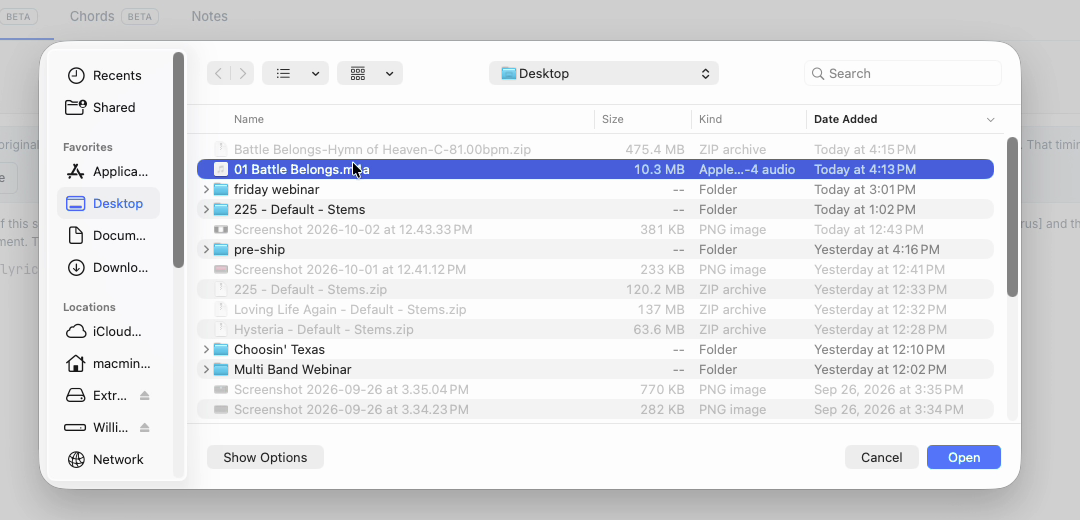Sort by Name column header
The height and width of the screenshot is (520, 1080).
point(249,119)
